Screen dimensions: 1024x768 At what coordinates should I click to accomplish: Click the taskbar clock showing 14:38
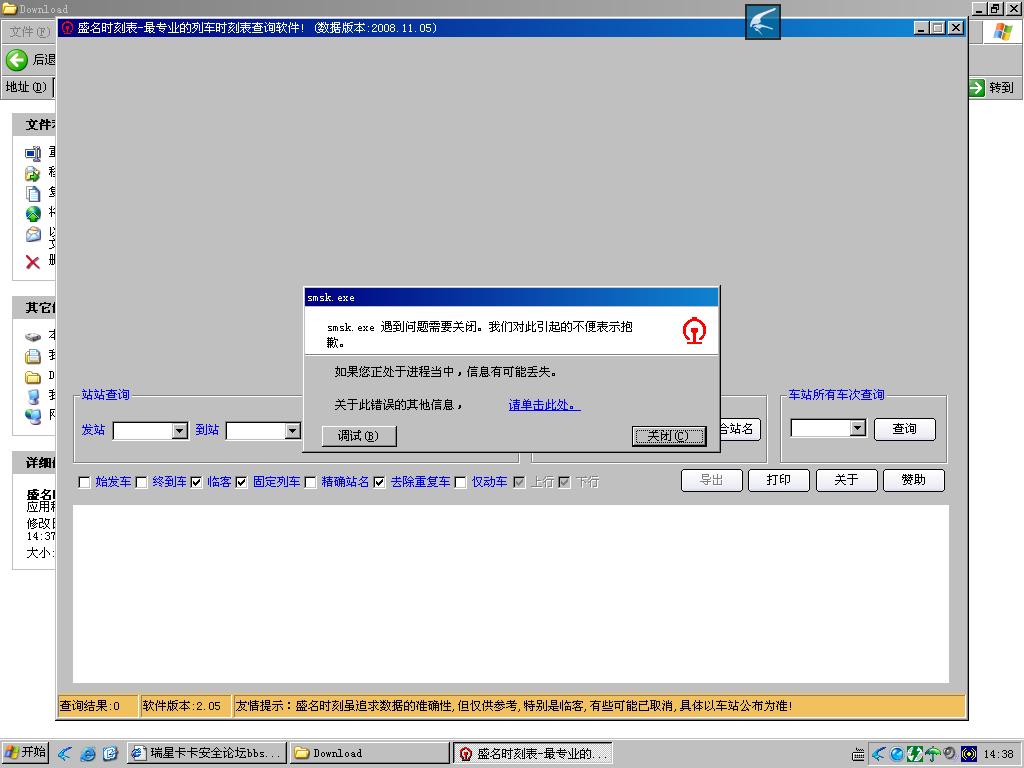[999, 754]
